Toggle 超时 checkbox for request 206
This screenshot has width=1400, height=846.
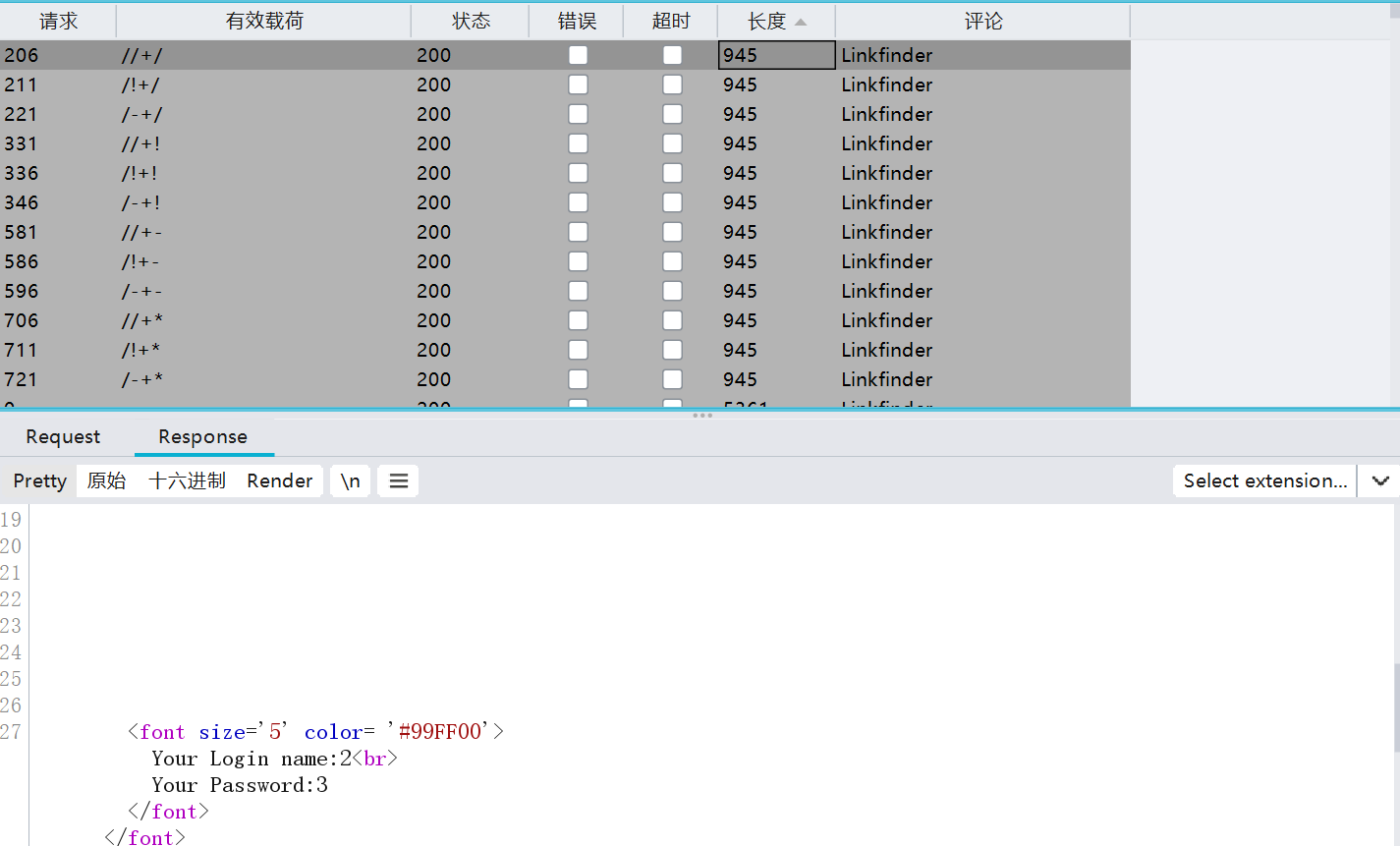point(672,55)
